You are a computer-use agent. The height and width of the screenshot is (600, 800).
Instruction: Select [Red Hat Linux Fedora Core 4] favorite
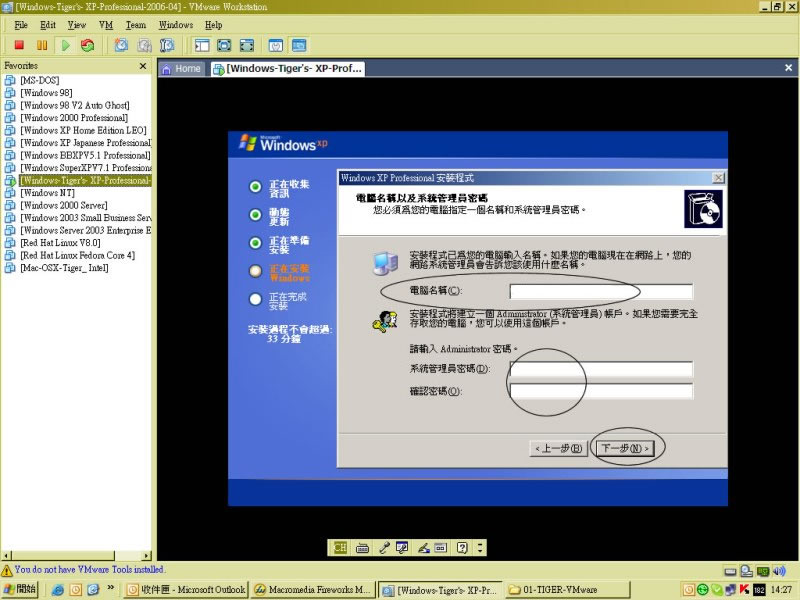[x=78, y=256]
